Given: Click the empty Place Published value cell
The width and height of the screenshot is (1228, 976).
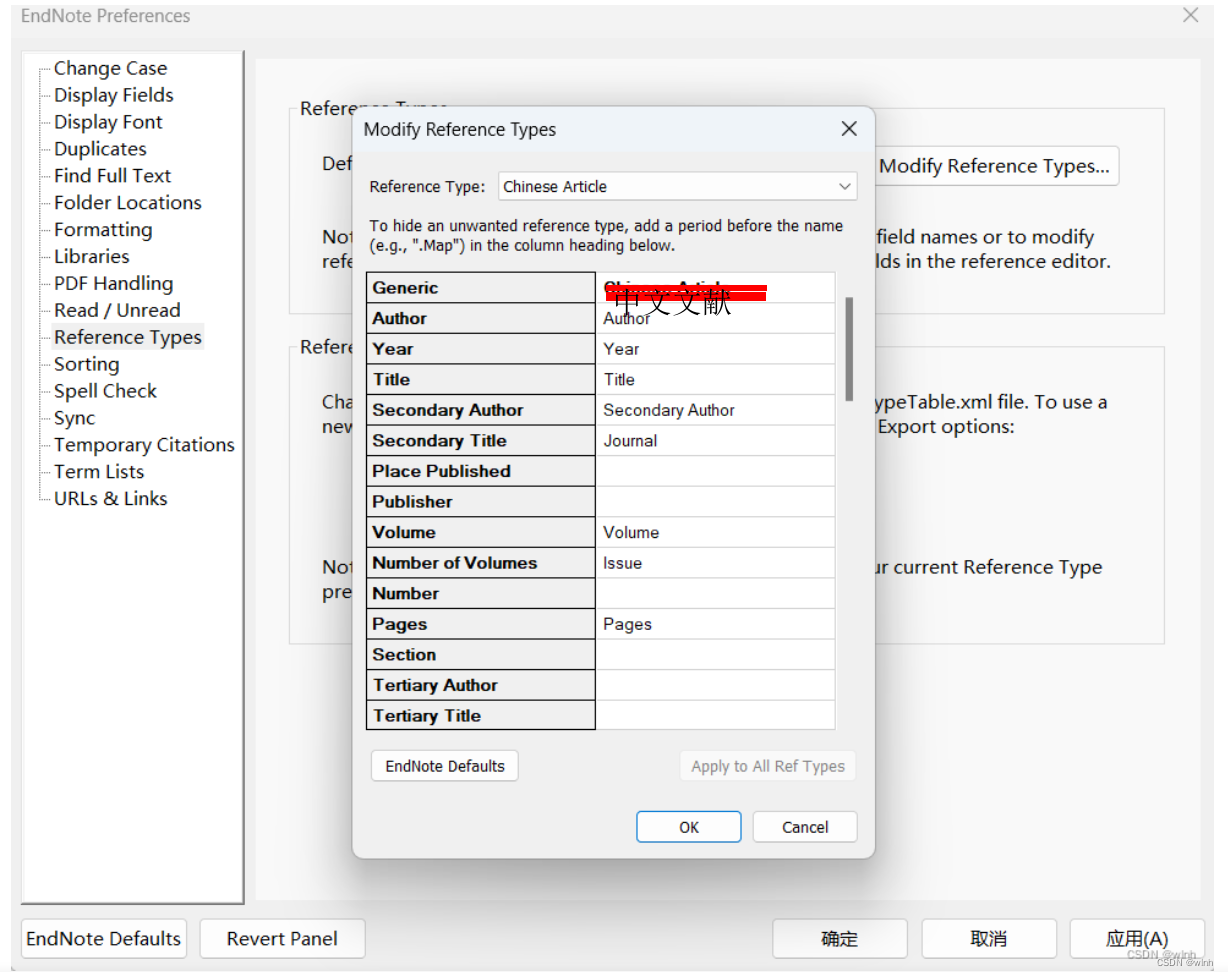Looking at the screenshot, I should pyautogui.click(x=716, y=471).
